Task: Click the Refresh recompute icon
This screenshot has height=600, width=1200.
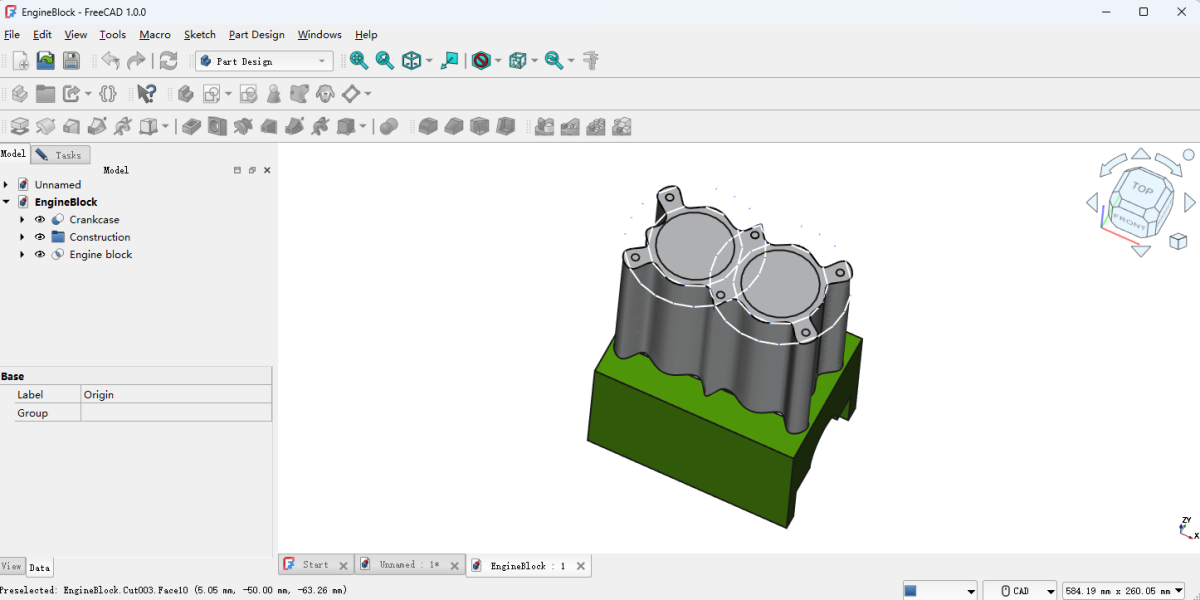Action: [x=168, y=61]
